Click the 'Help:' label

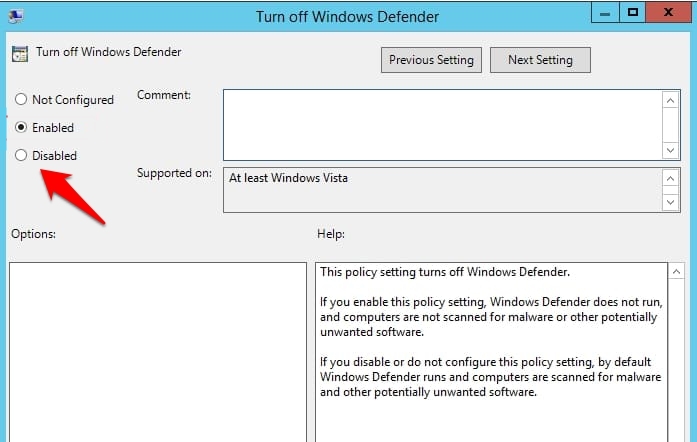tap(331, 234)
